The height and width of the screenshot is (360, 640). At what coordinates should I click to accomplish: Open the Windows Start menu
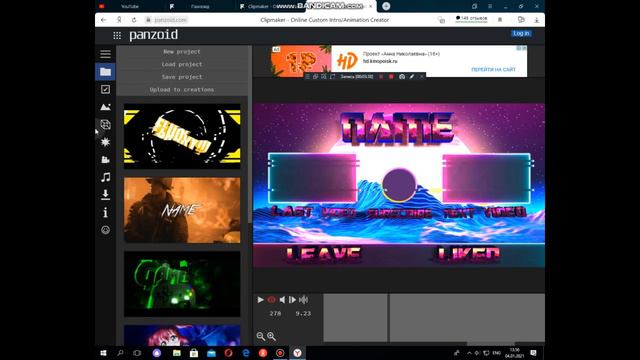(x=103, y=353)
